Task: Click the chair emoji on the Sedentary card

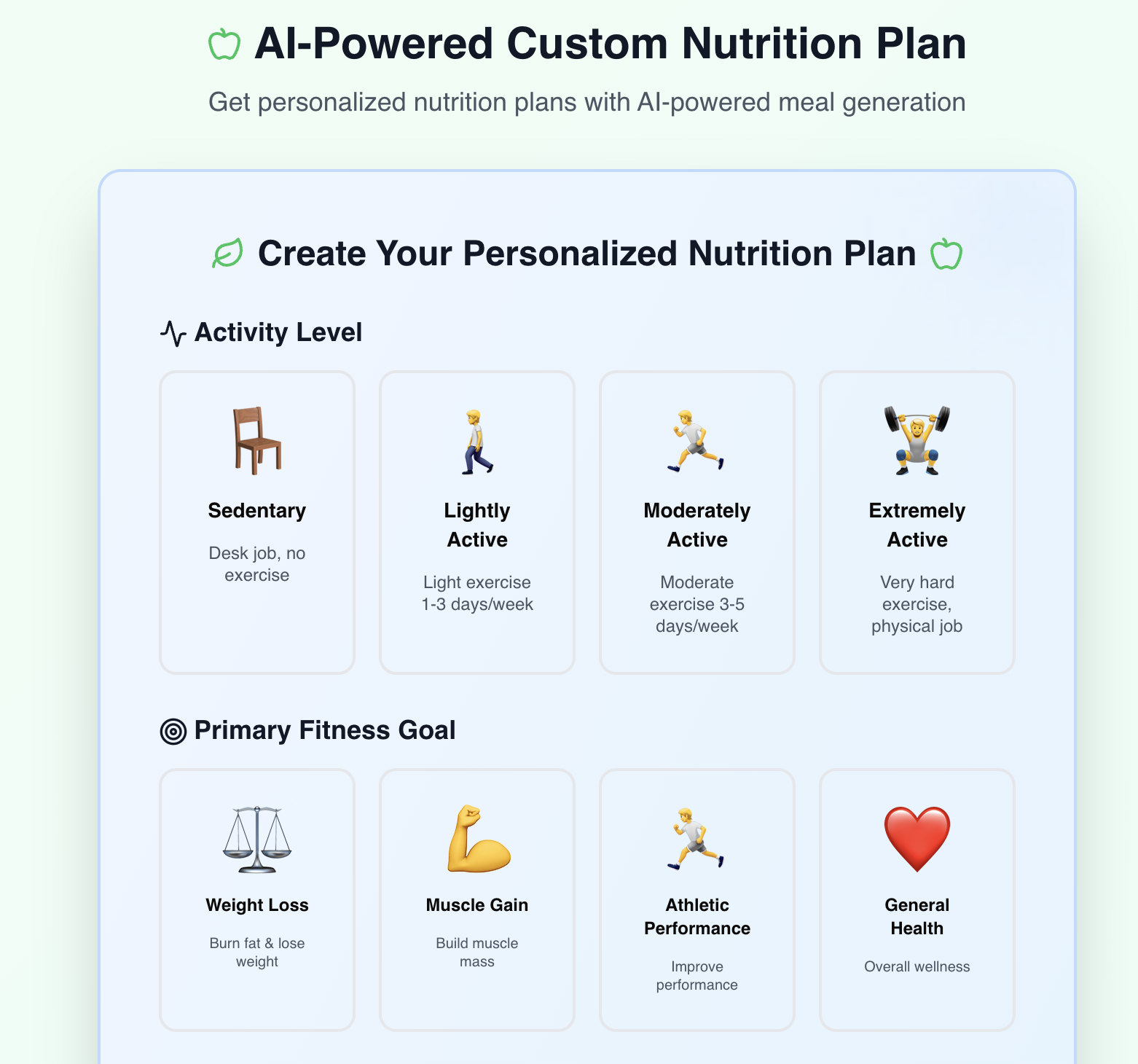Action: pos(256,439)
